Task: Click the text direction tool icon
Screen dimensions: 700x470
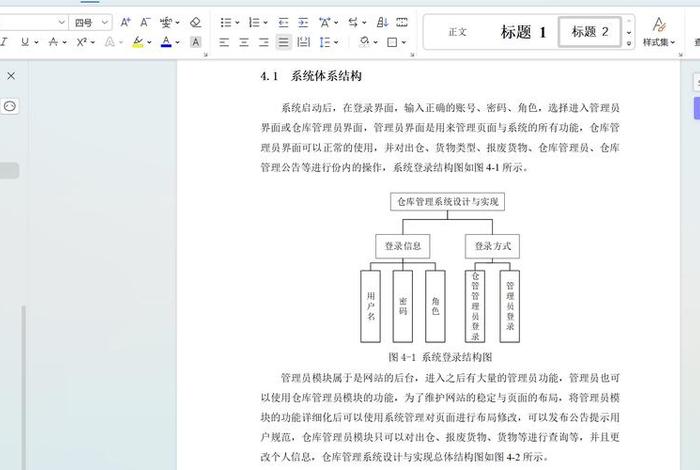Action: pyautogui.click(x=353, y=22)
